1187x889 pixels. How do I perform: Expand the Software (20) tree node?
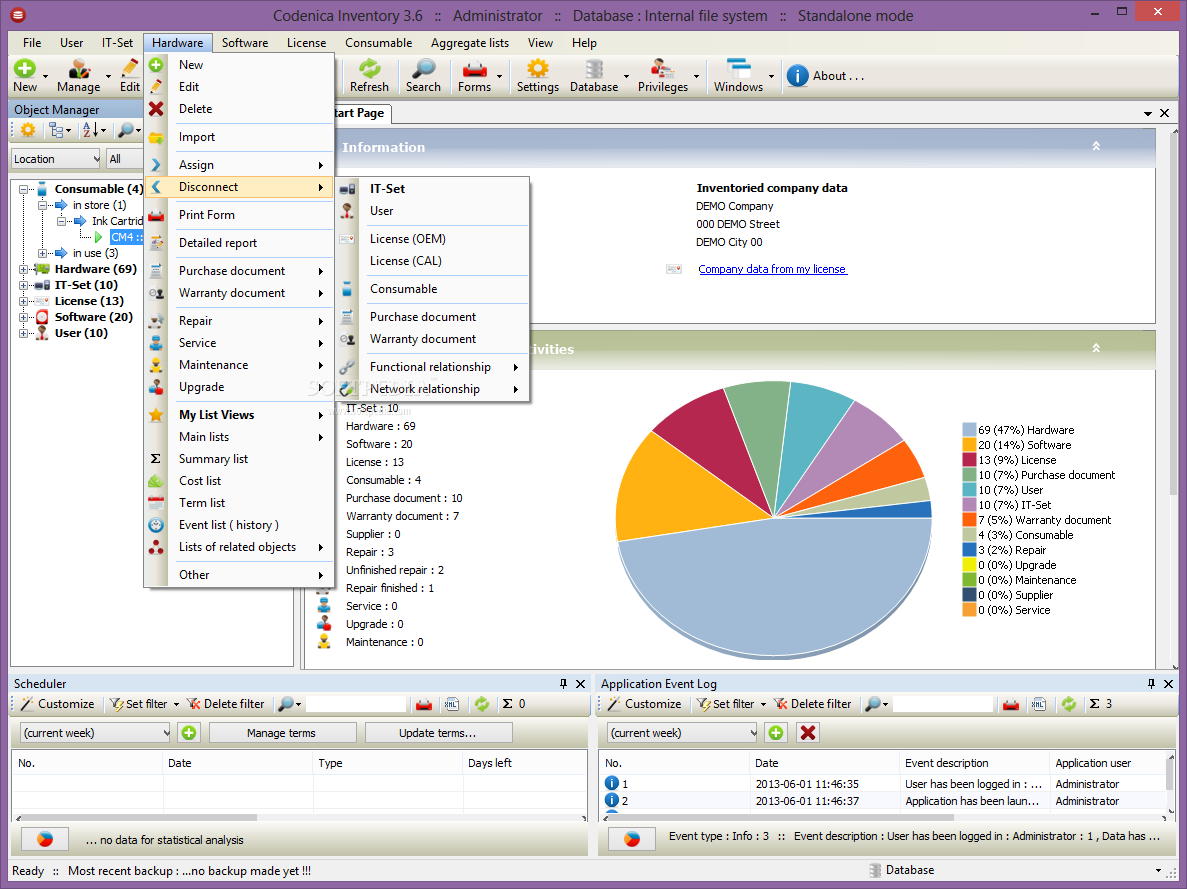(23, 317)
